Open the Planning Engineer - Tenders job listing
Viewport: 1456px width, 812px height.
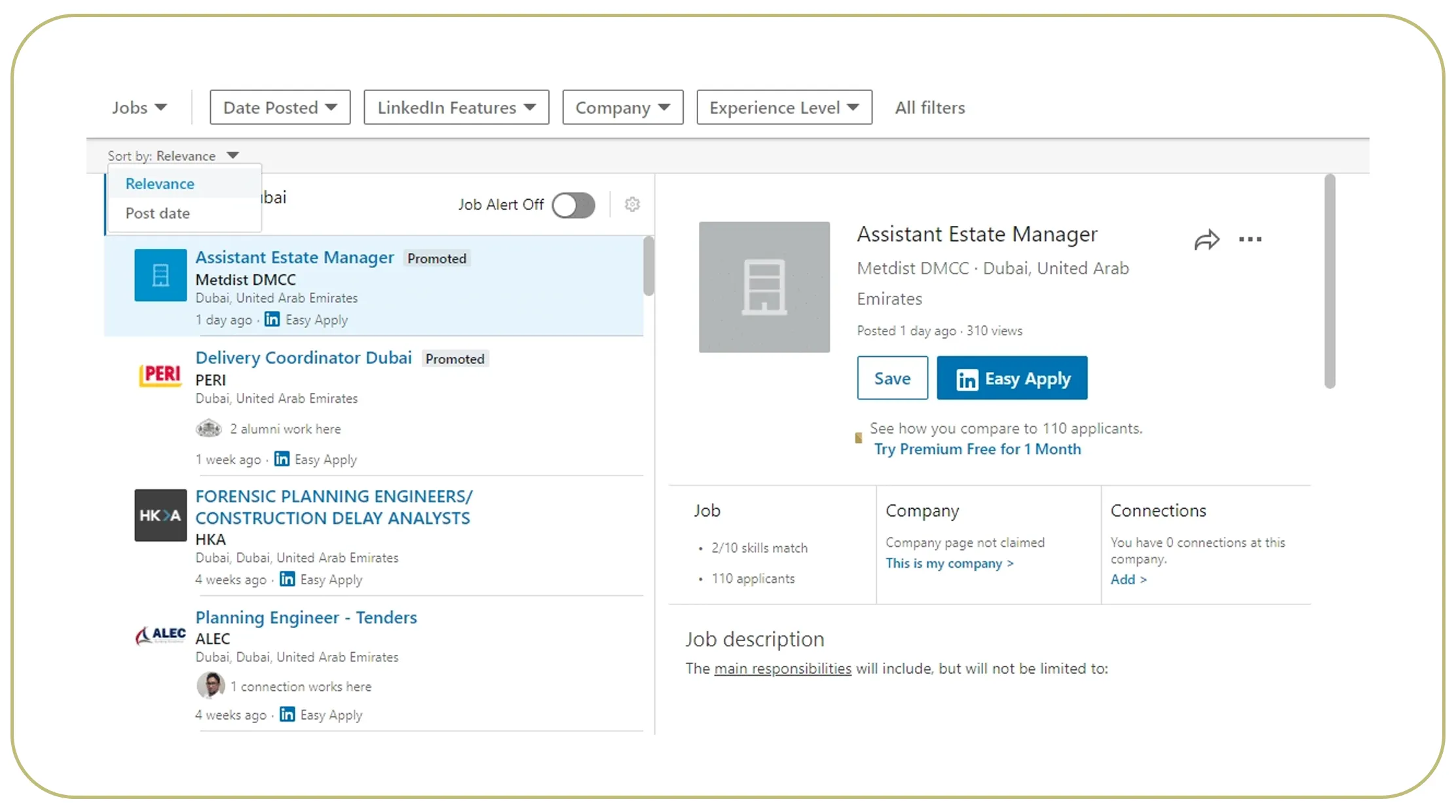coord(305,617)
